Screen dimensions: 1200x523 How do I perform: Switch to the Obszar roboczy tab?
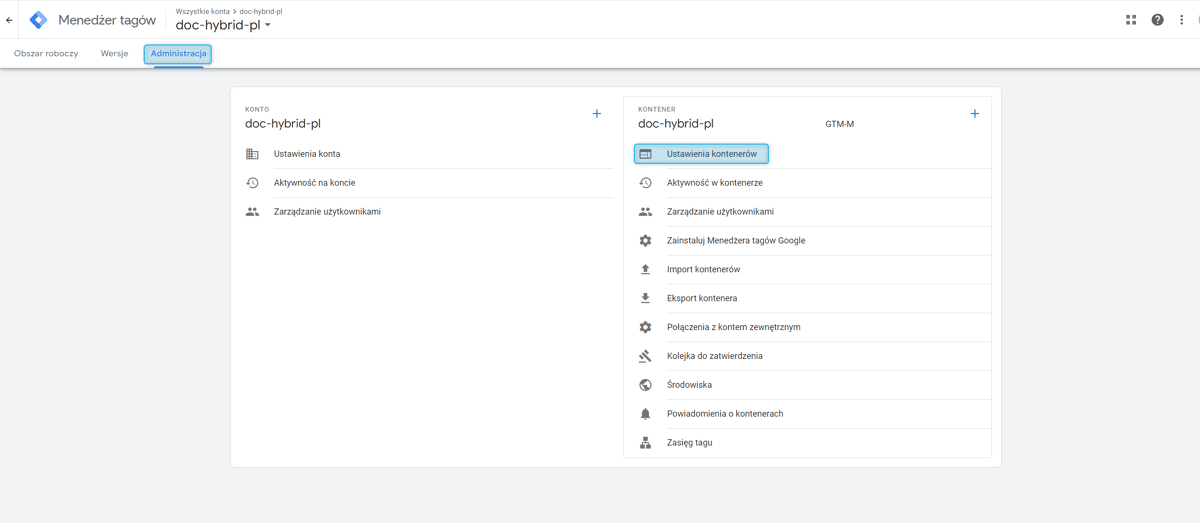pyautogui.click(x=46, y=54)
